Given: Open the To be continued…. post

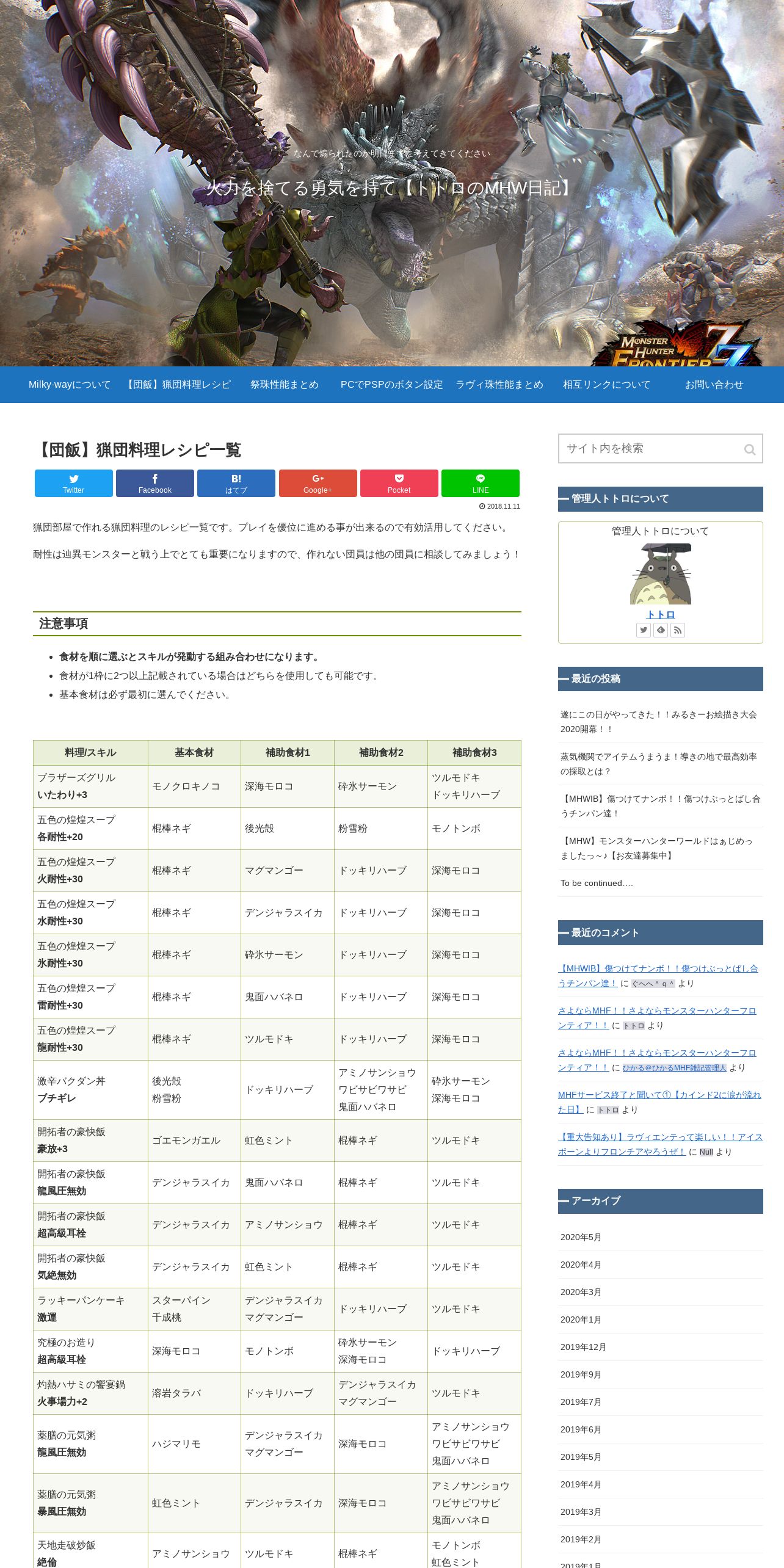Looking at the screenshot, I should coord(661,883).
